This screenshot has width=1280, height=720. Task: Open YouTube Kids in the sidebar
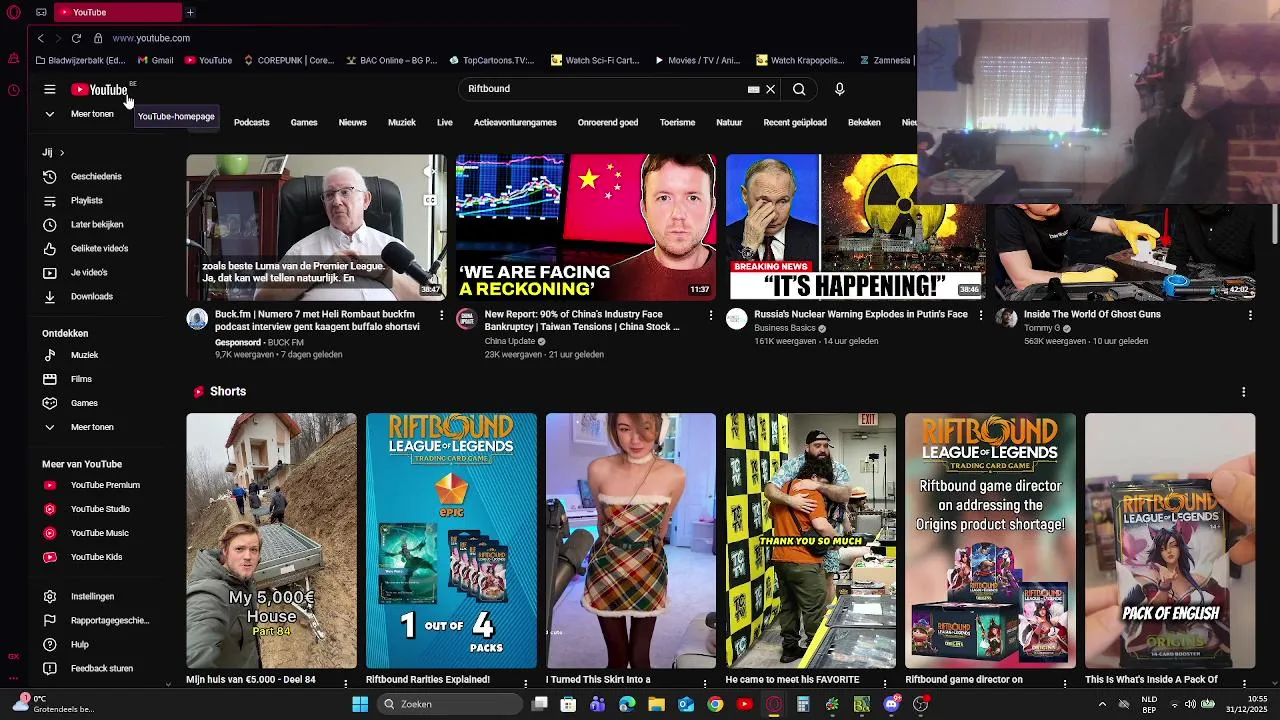pyautogui.click(x=96, y=557)
